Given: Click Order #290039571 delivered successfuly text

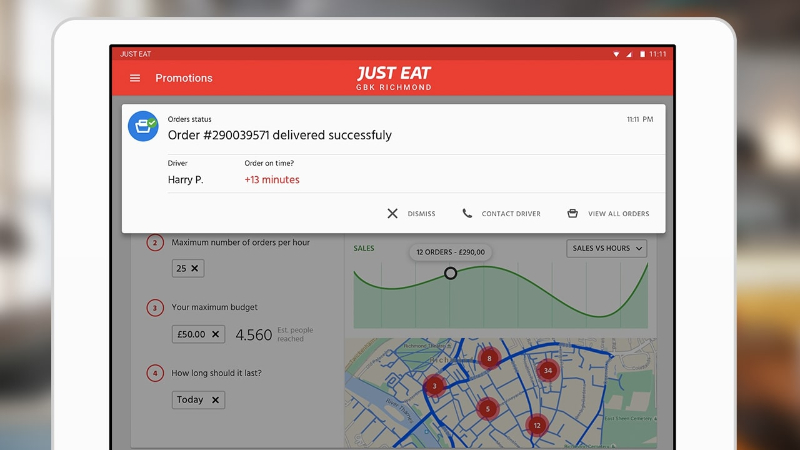Looking at the screenshot, I should (280, 135).
